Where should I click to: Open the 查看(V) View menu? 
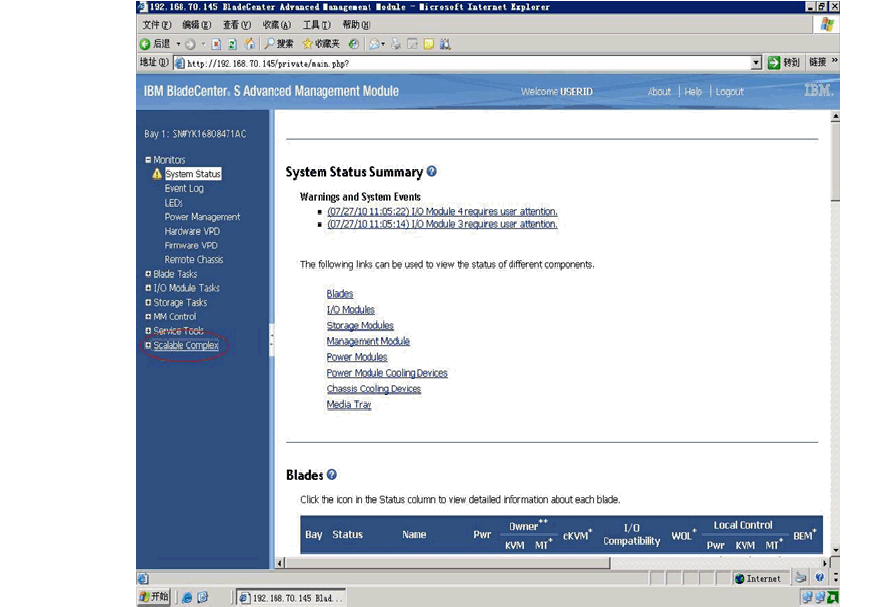click(x=236, y=25)
